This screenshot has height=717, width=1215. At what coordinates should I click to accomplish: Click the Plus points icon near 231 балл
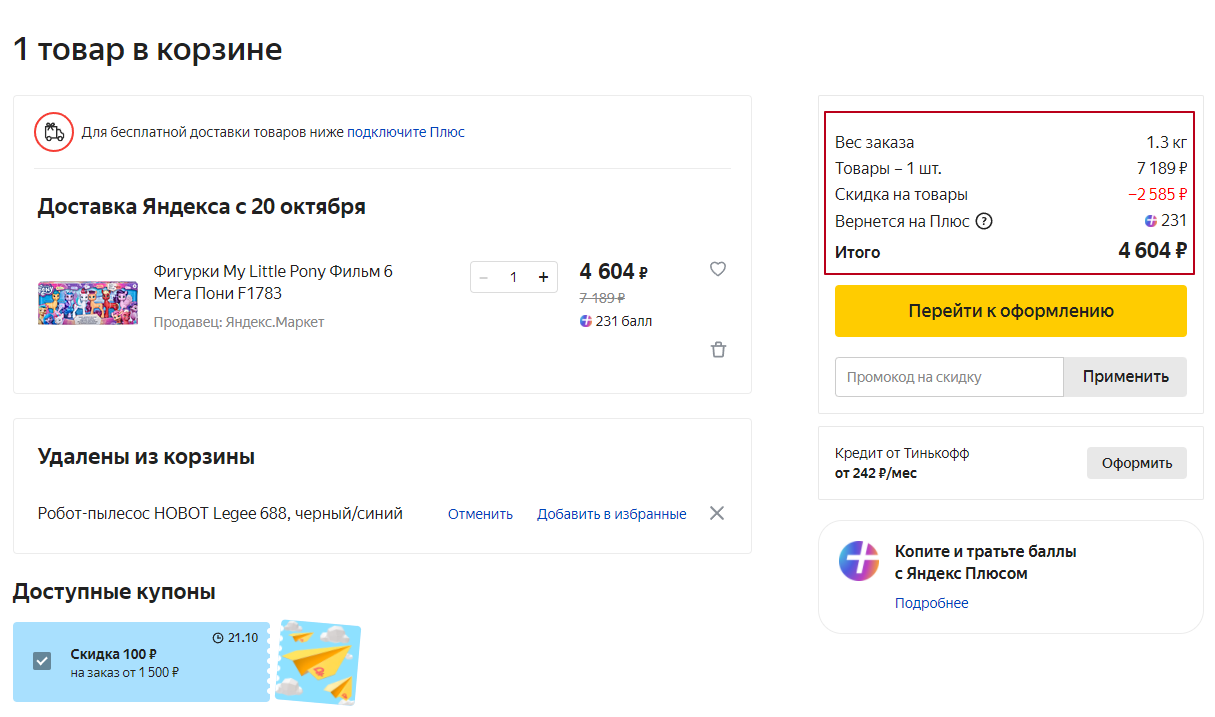coord(586,321)
